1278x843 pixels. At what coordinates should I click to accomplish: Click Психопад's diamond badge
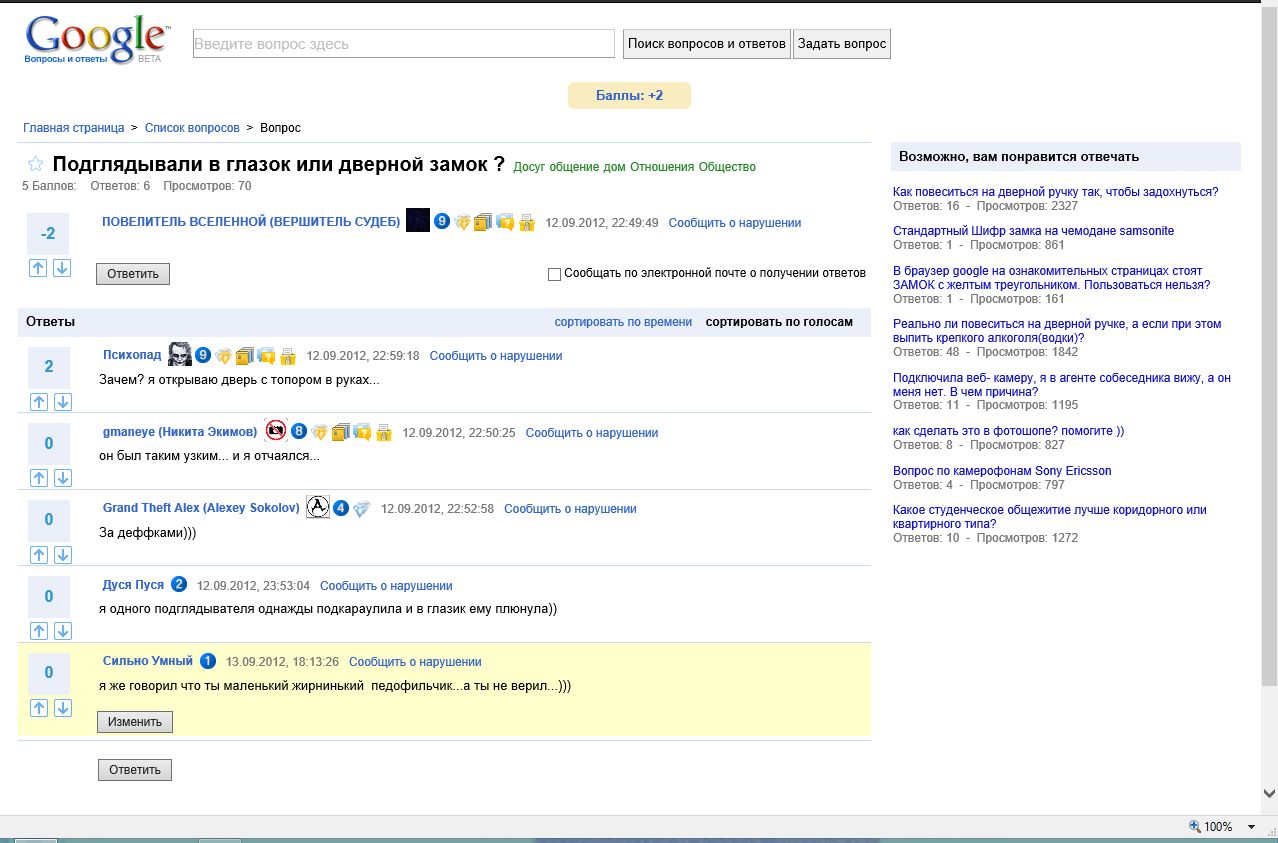tap(224, 356)
